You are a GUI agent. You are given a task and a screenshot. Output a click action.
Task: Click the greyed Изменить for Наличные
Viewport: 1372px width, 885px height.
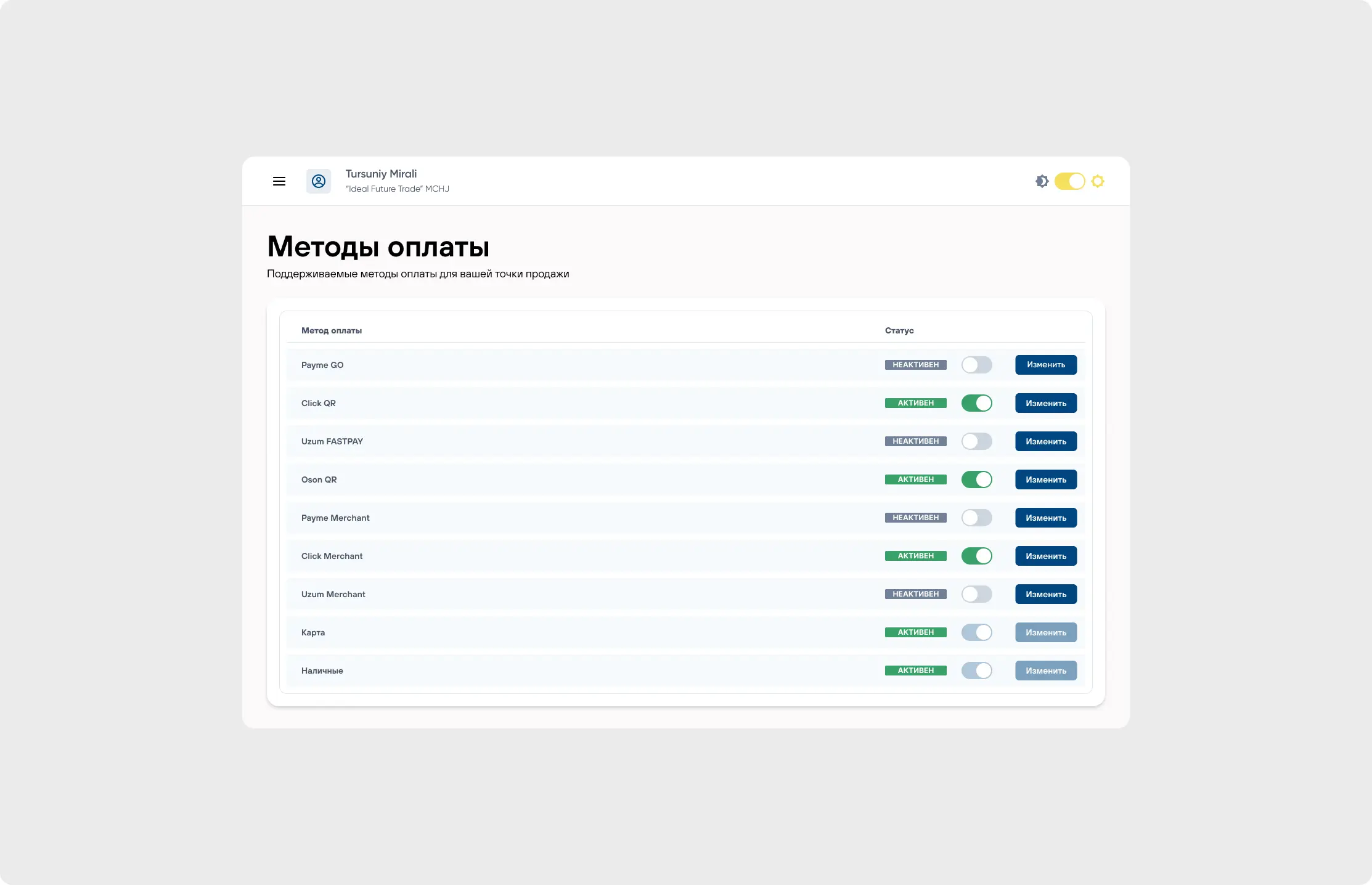1046,671
